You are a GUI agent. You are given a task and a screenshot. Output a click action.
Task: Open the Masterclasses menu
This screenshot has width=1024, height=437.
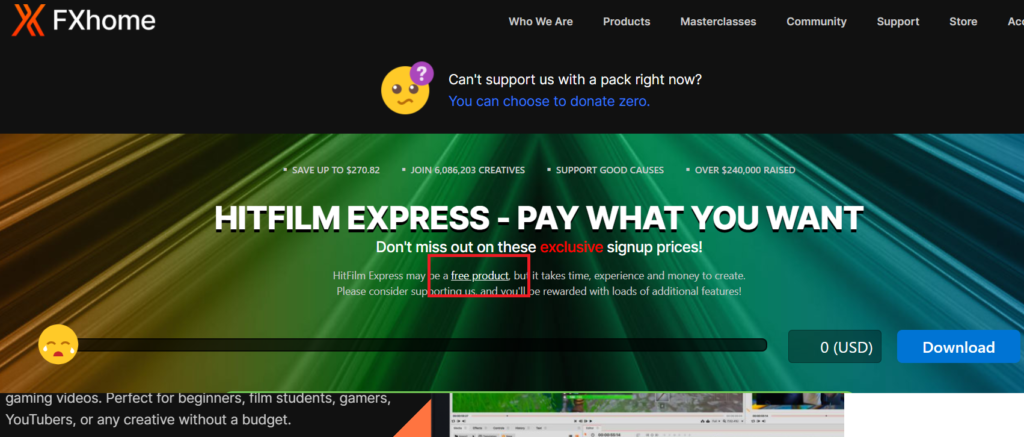[718, 22]
